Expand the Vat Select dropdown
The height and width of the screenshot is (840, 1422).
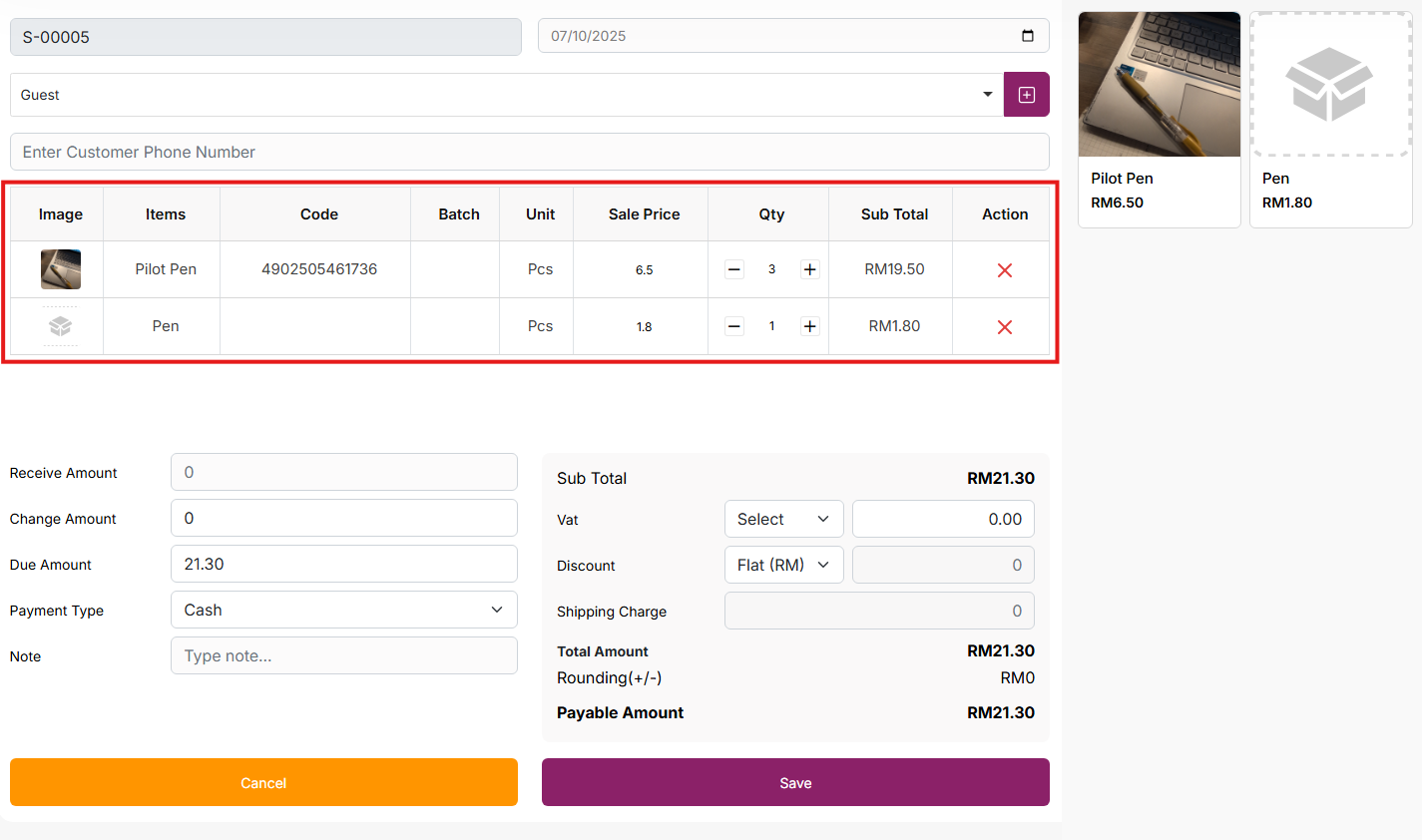click(x=783, y=519)
